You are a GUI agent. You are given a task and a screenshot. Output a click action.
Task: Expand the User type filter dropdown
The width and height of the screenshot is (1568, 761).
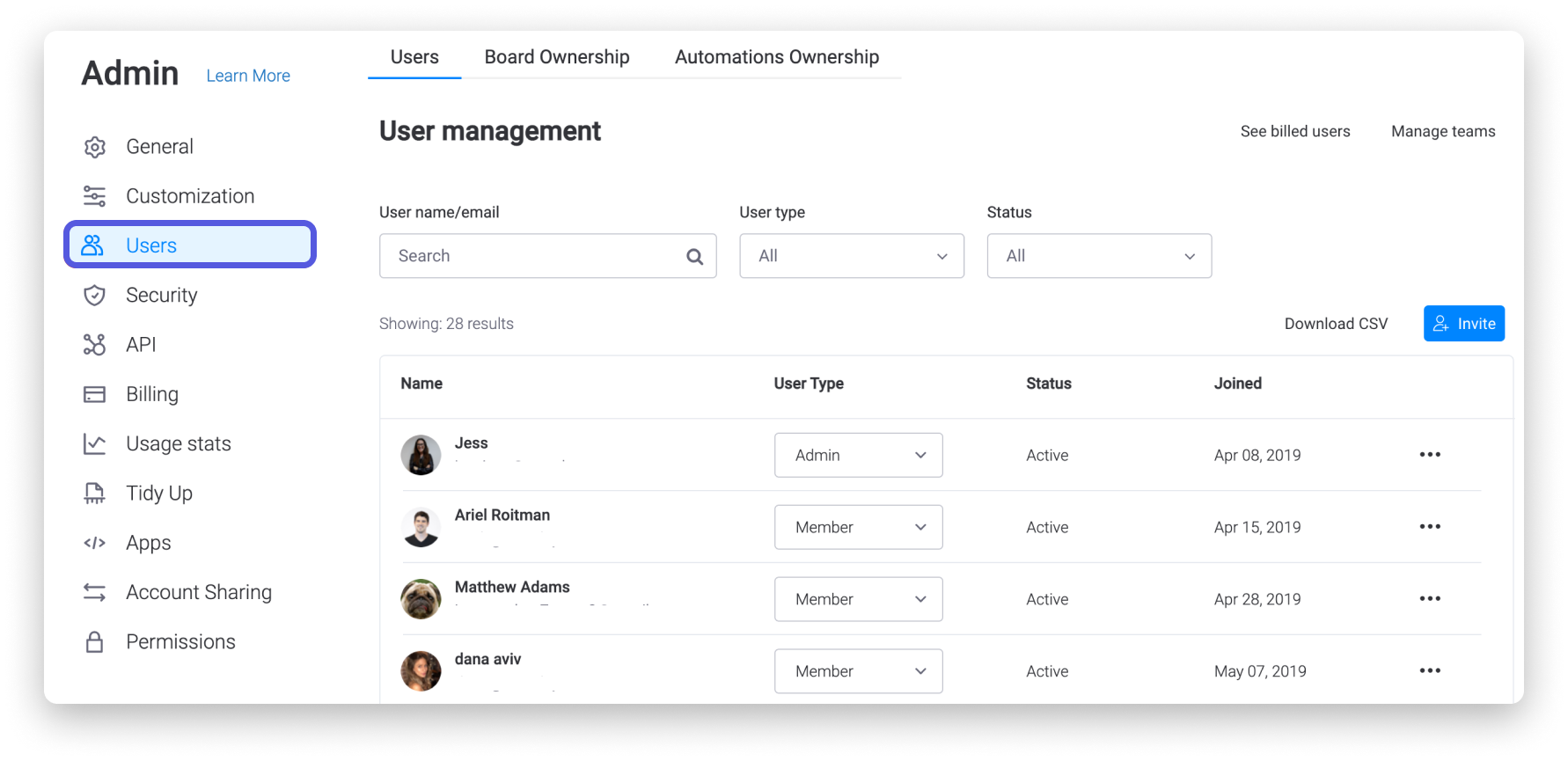(x=851, y=256)
